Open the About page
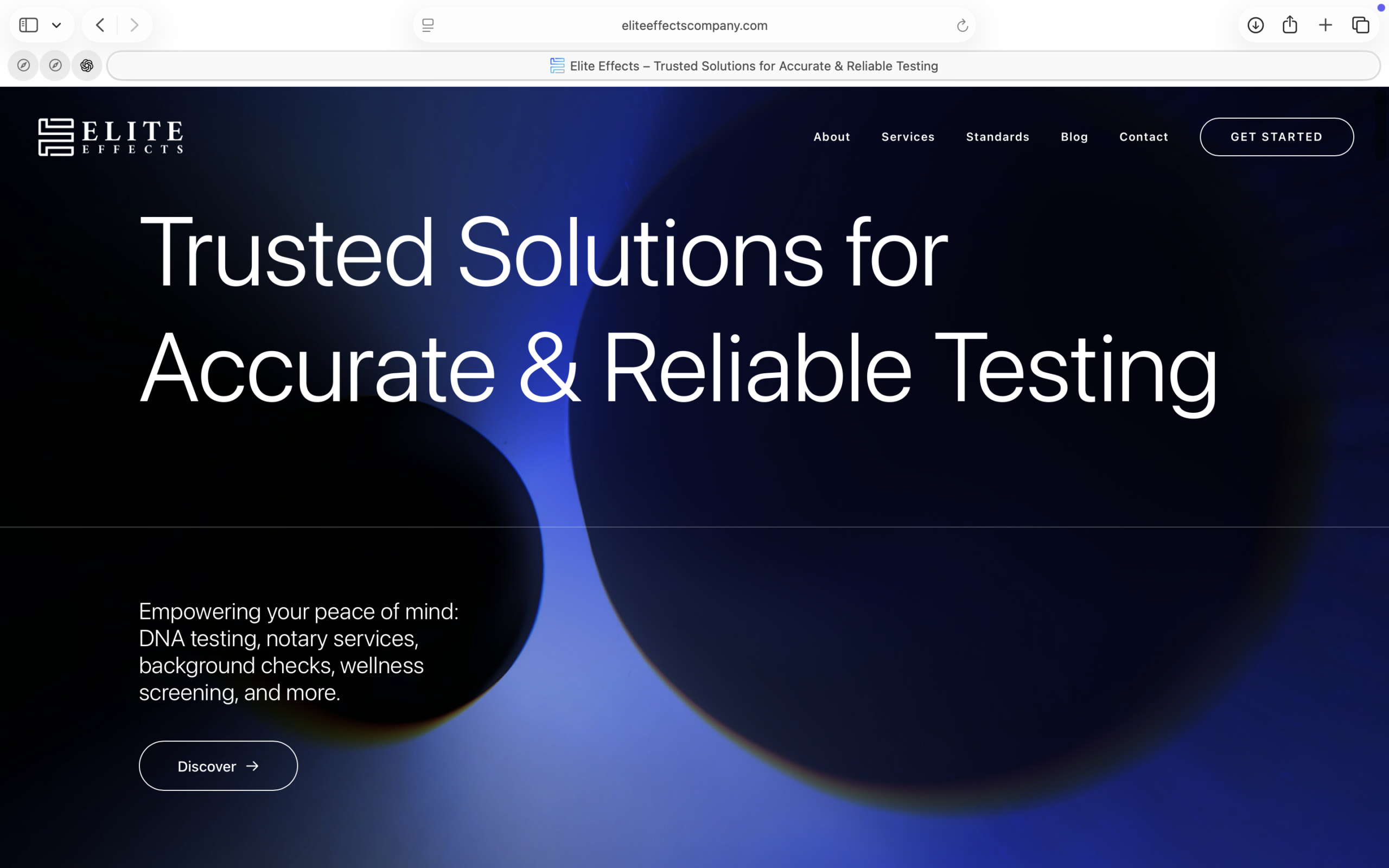Image resolution: width=1389 pixels, height=868 pixels. tap(831, 137)
